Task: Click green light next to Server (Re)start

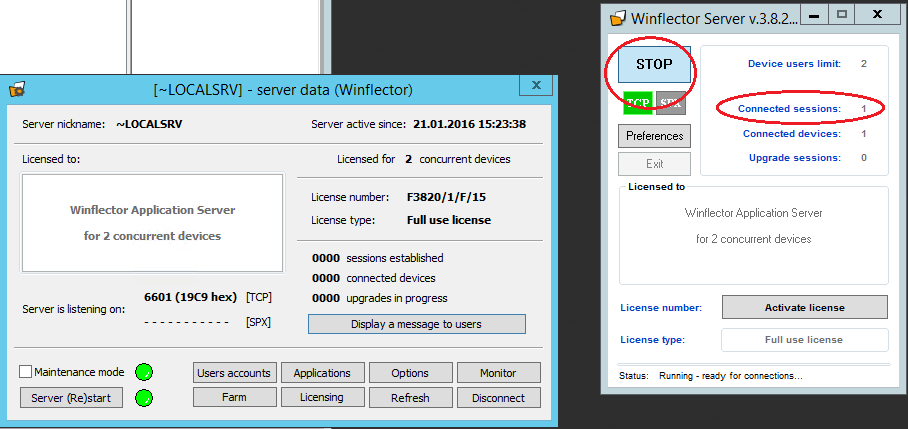Action: (x=145, y=398)
